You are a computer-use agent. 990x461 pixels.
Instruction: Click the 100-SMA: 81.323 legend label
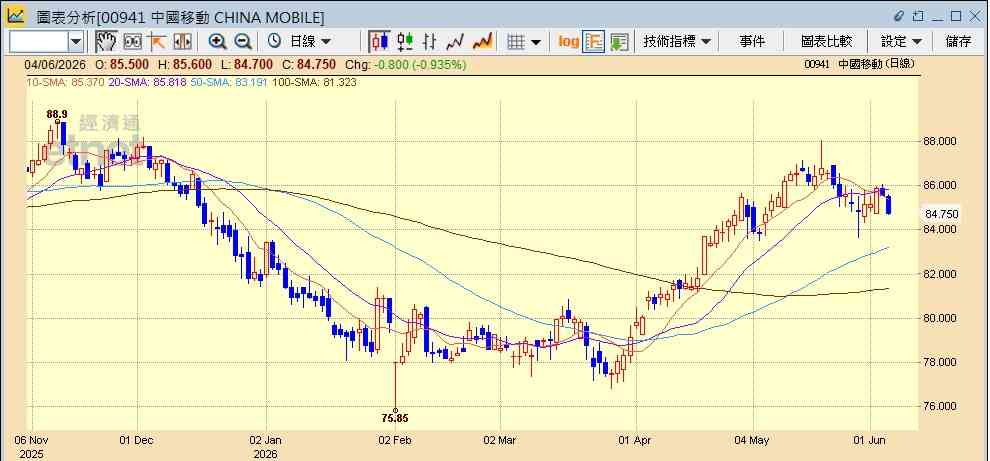click(314, 82)
